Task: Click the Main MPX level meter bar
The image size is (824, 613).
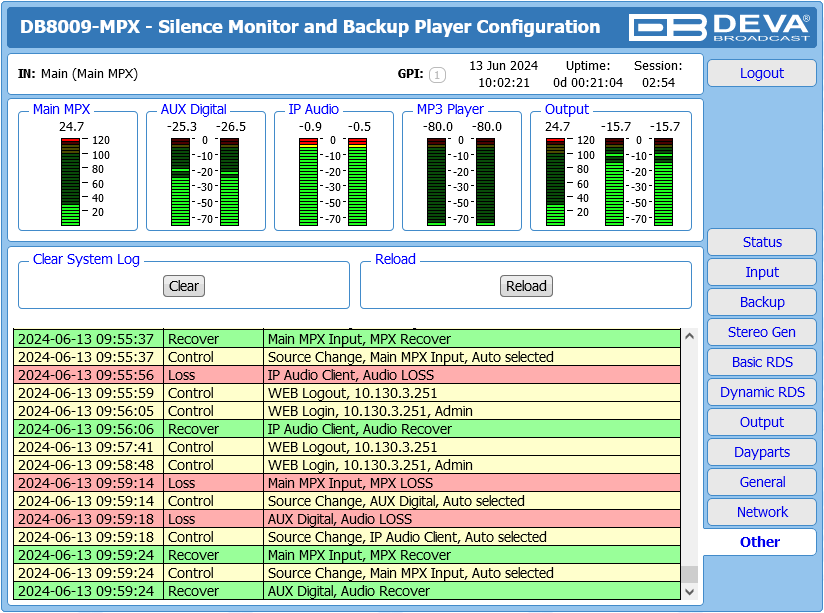Action: pyautogui.click(x=70, y=182)
